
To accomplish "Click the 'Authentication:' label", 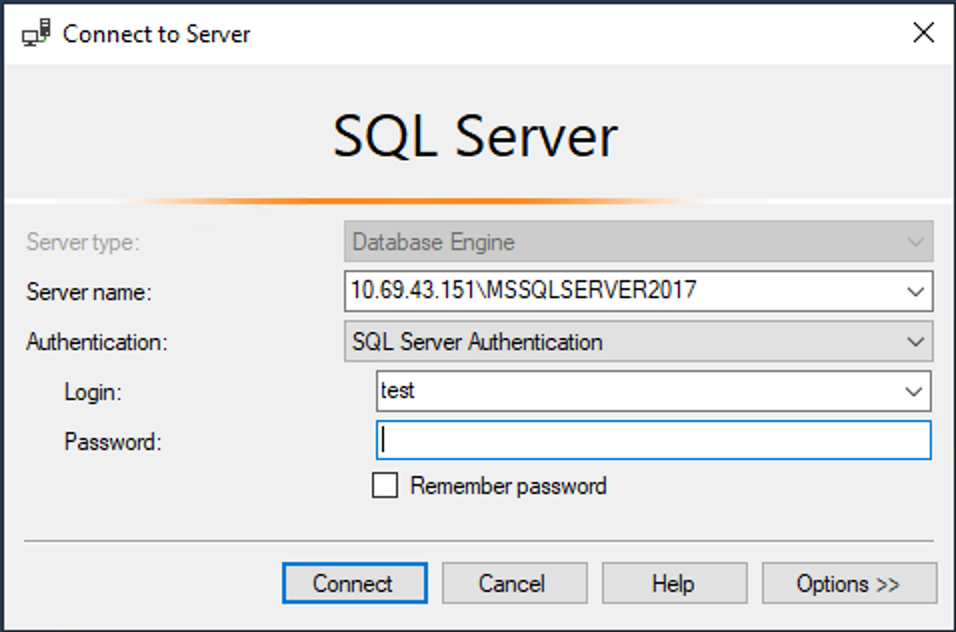I will 97,342.
